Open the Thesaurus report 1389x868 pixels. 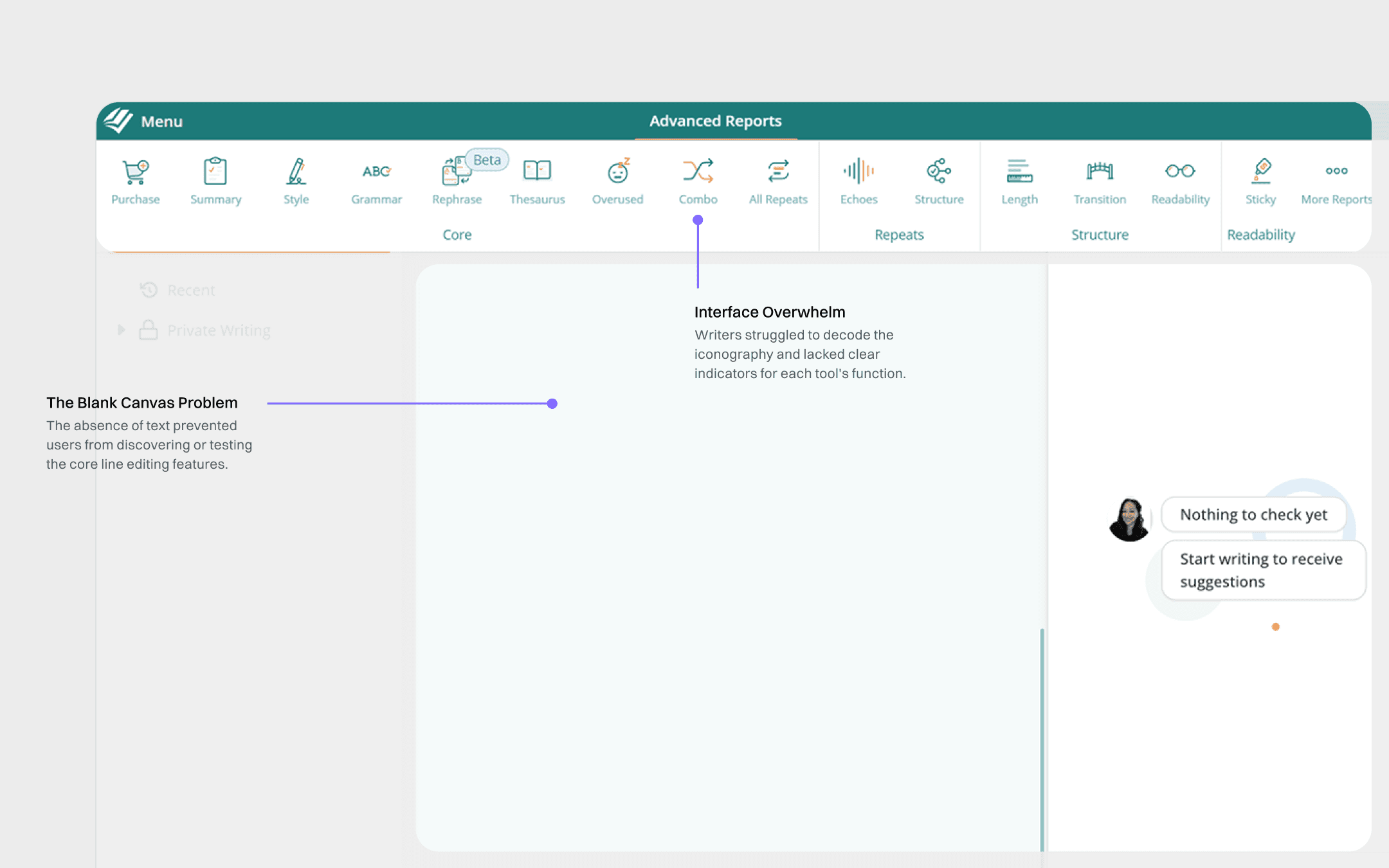[537, 181]
